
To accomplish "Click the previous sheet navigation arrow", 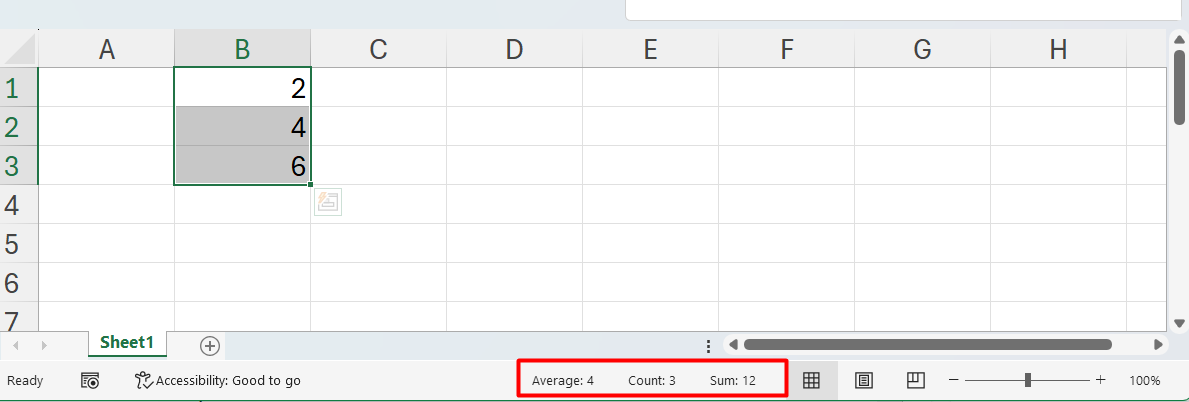I will 16,346.
